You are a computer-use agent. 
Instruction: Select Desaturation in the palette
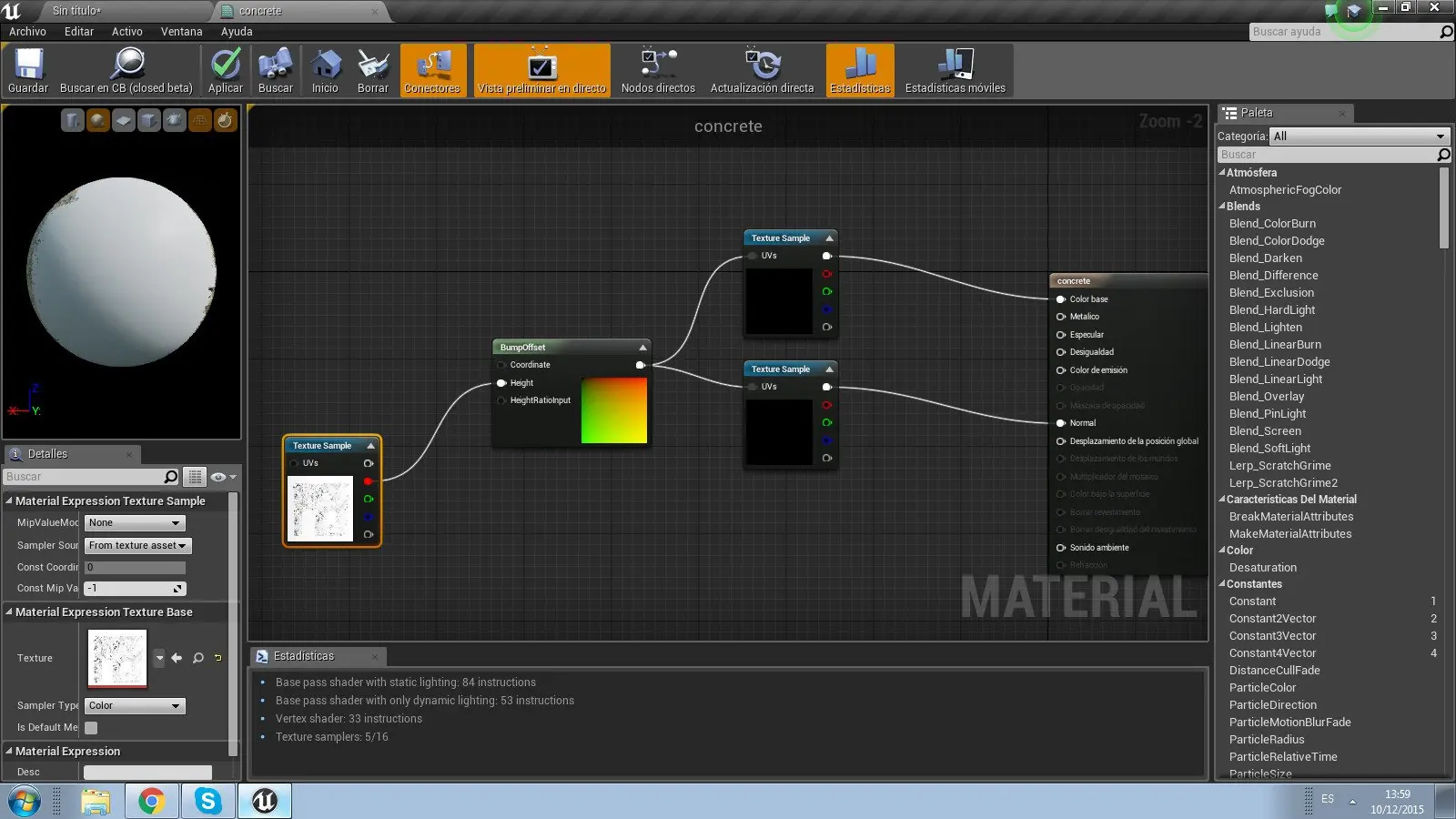coord(1263,568)
